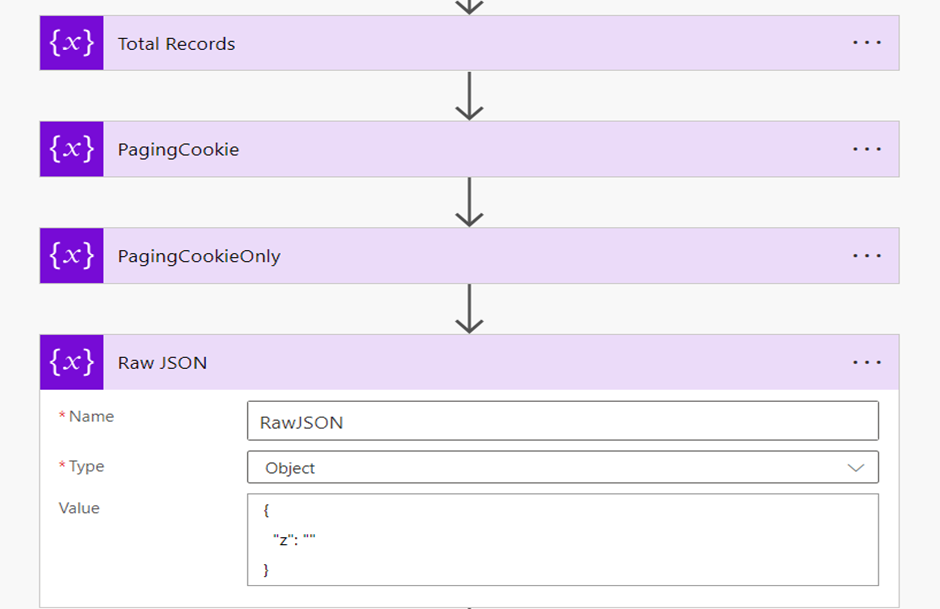Expand the PagingCookie action card

[x=450, y=149]
